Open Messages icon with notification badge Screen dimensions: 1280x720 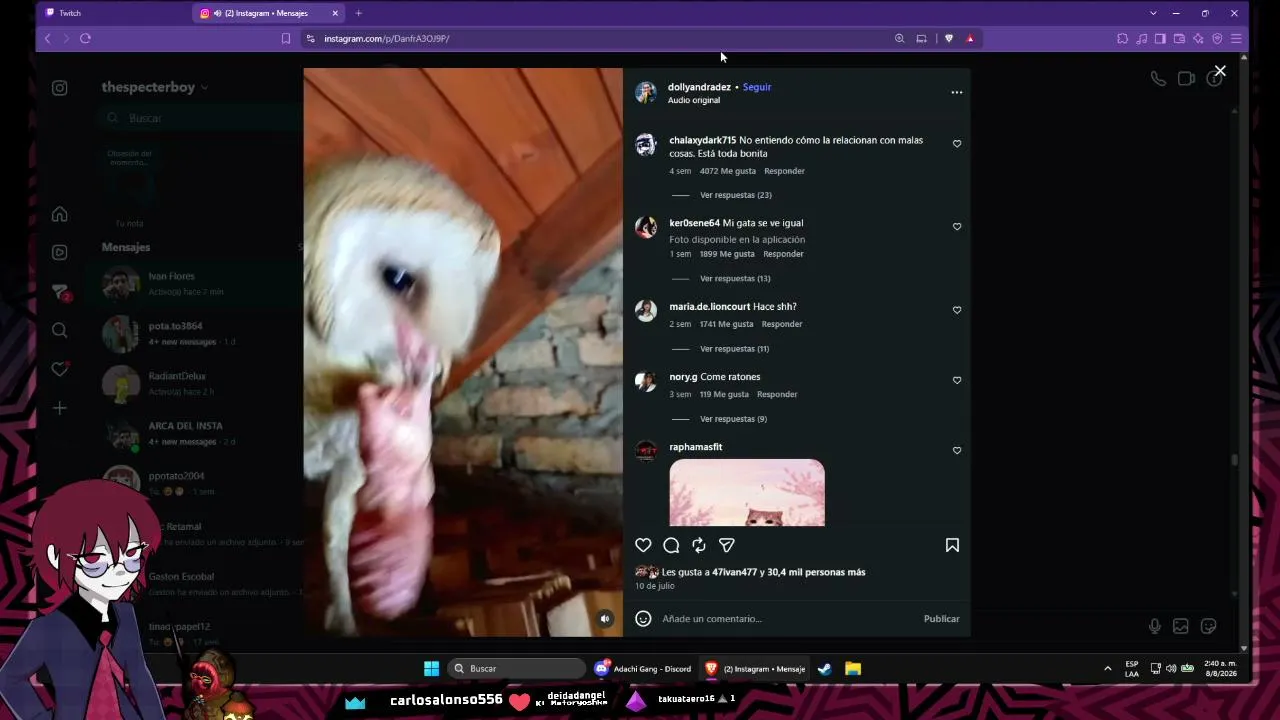click(60, 291)
